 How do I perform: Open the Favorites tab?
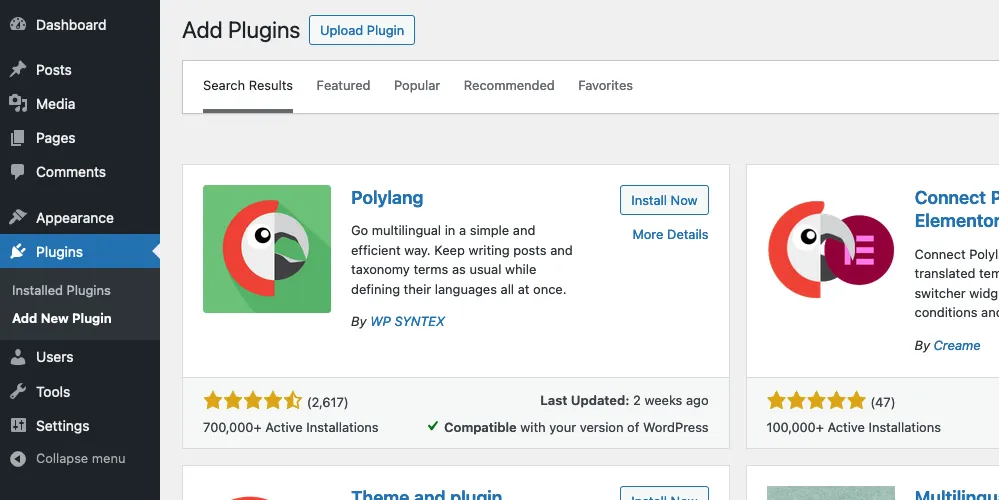(x=605, y=85)
